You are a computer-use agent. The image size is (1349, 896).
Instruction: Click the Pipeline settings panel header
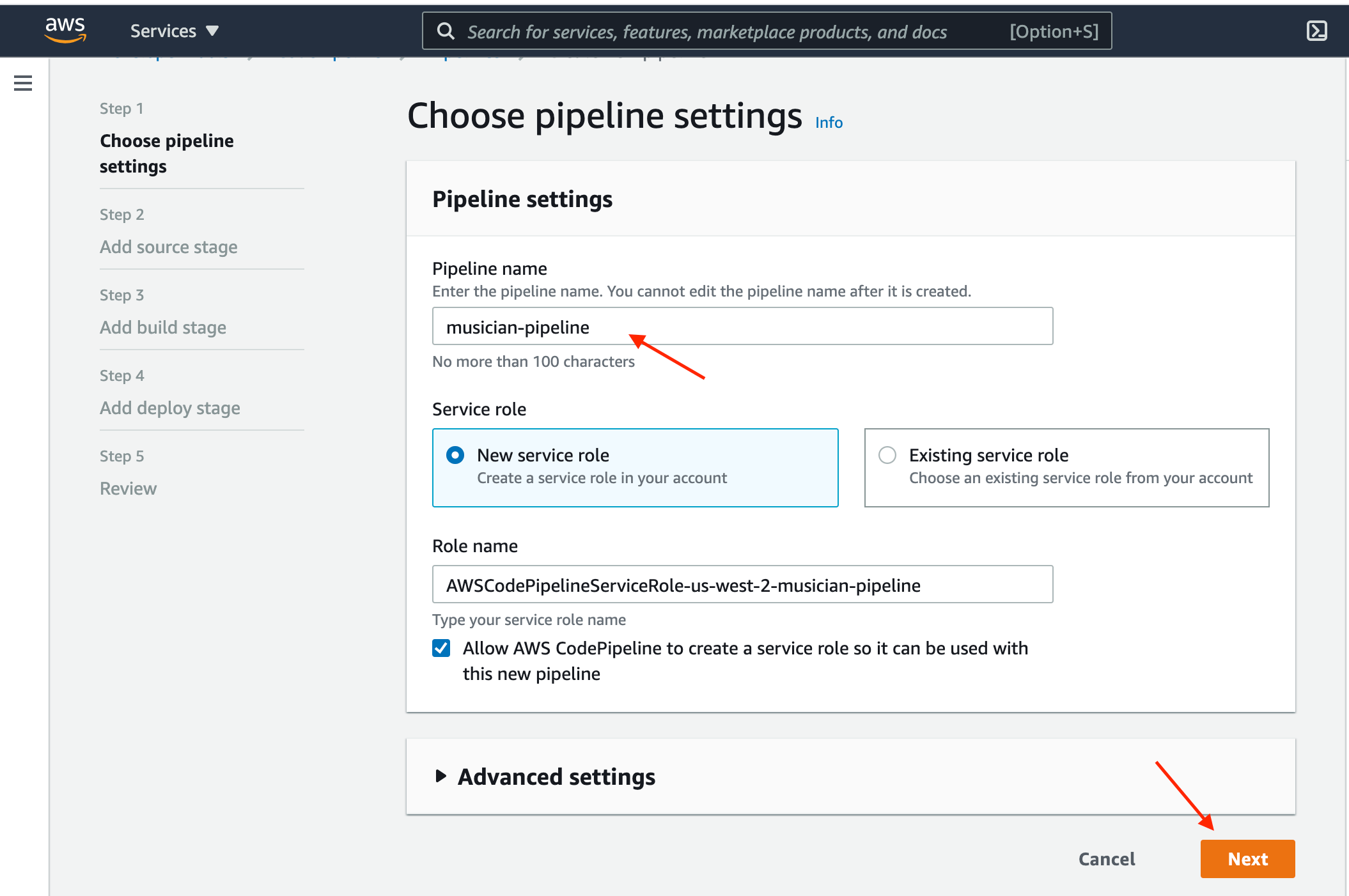[x=850, y=199]
